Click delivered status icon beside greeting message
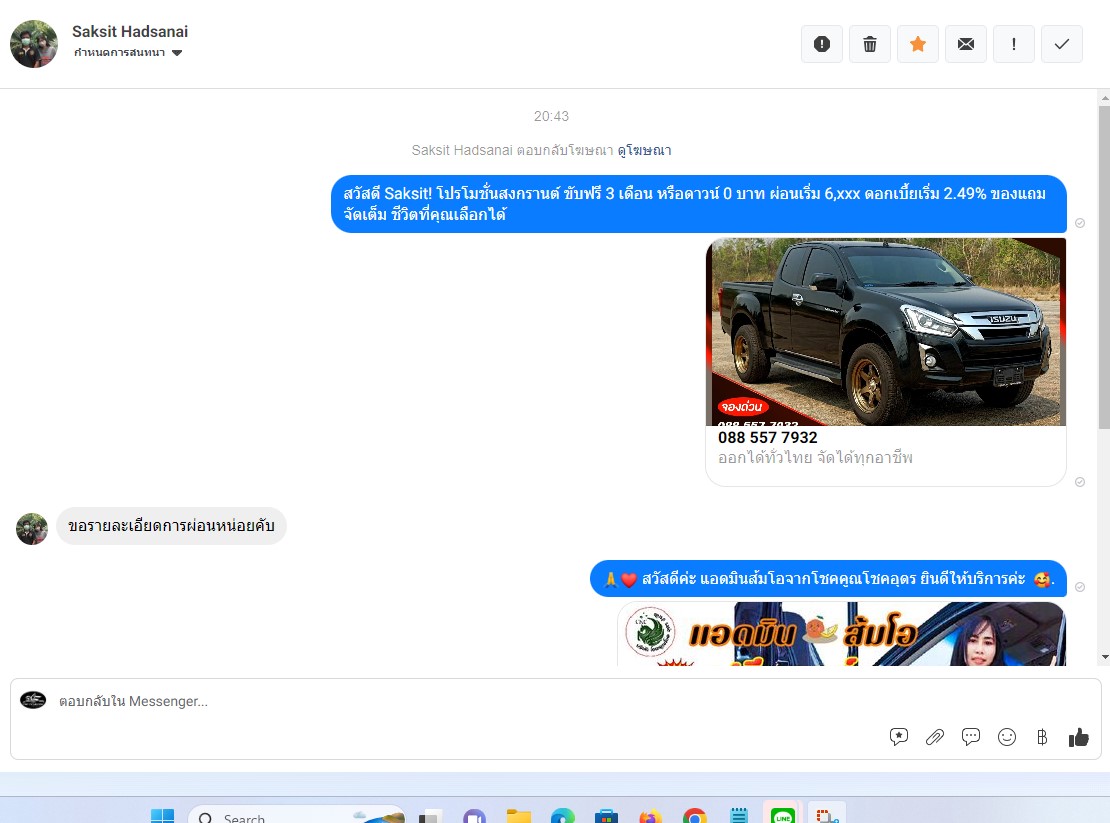Image resolution: width=1110 pixels, height=823 pixels. click(1080, 587)
